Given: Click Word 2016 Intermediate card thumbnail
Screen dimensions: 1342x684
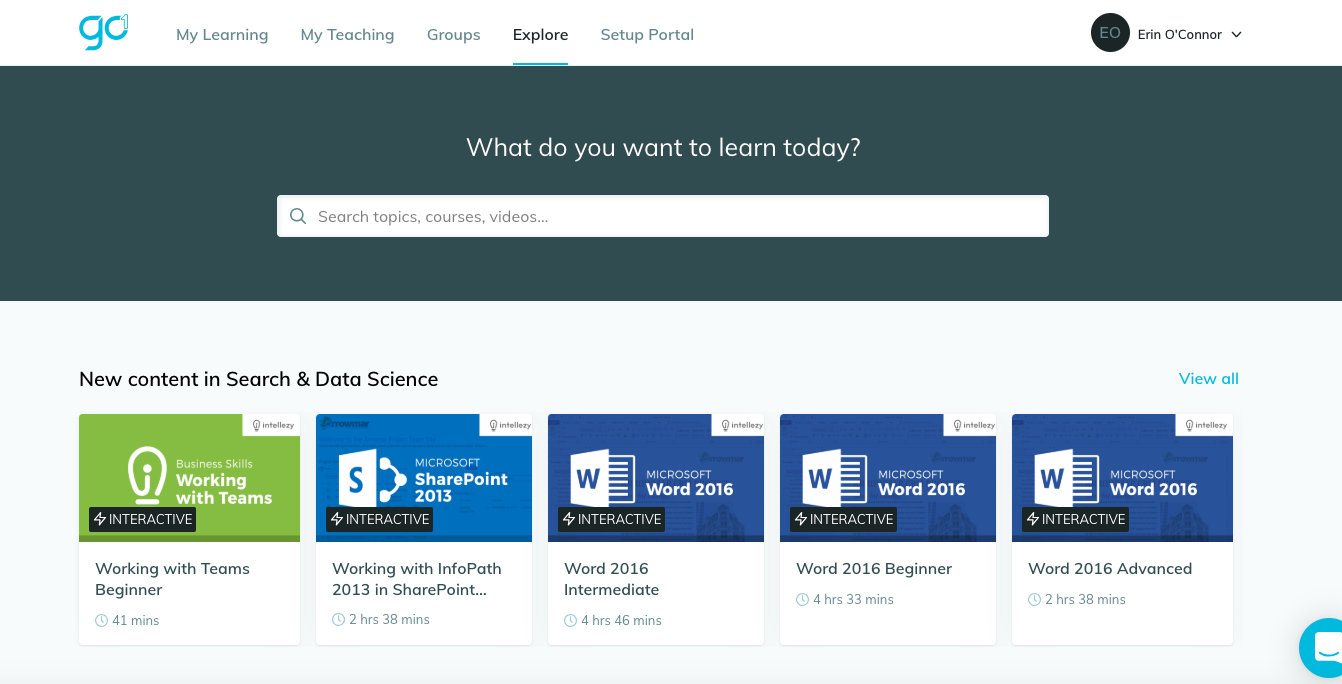Looking at the screenshot, I should 656,478.
